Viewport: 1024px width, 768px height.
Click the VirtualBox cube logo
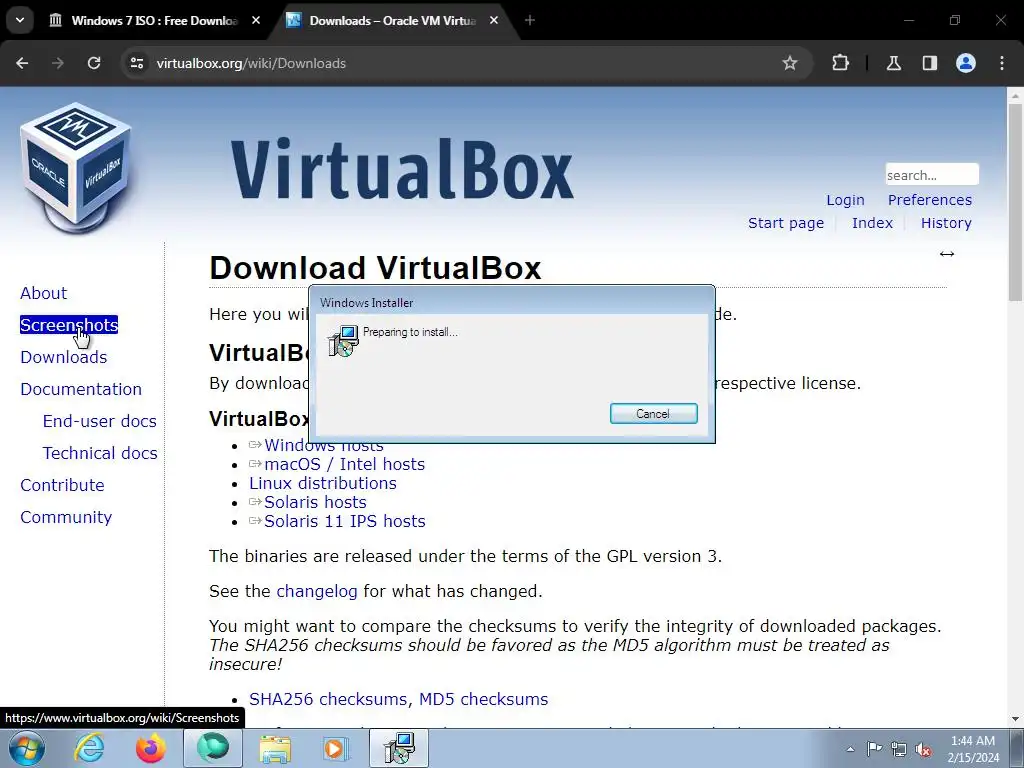76,167
